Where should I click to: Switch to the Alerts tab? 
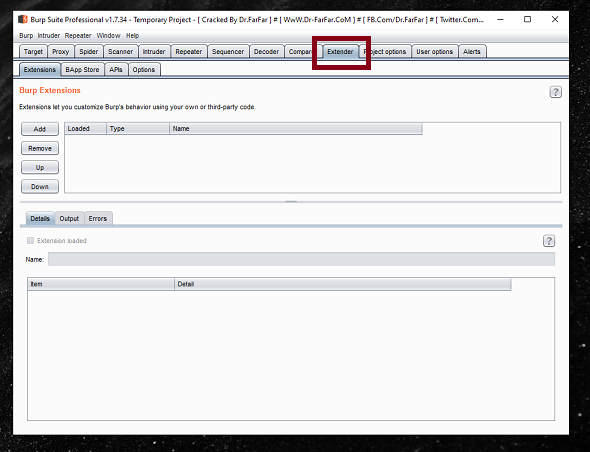tap(472, 52)
